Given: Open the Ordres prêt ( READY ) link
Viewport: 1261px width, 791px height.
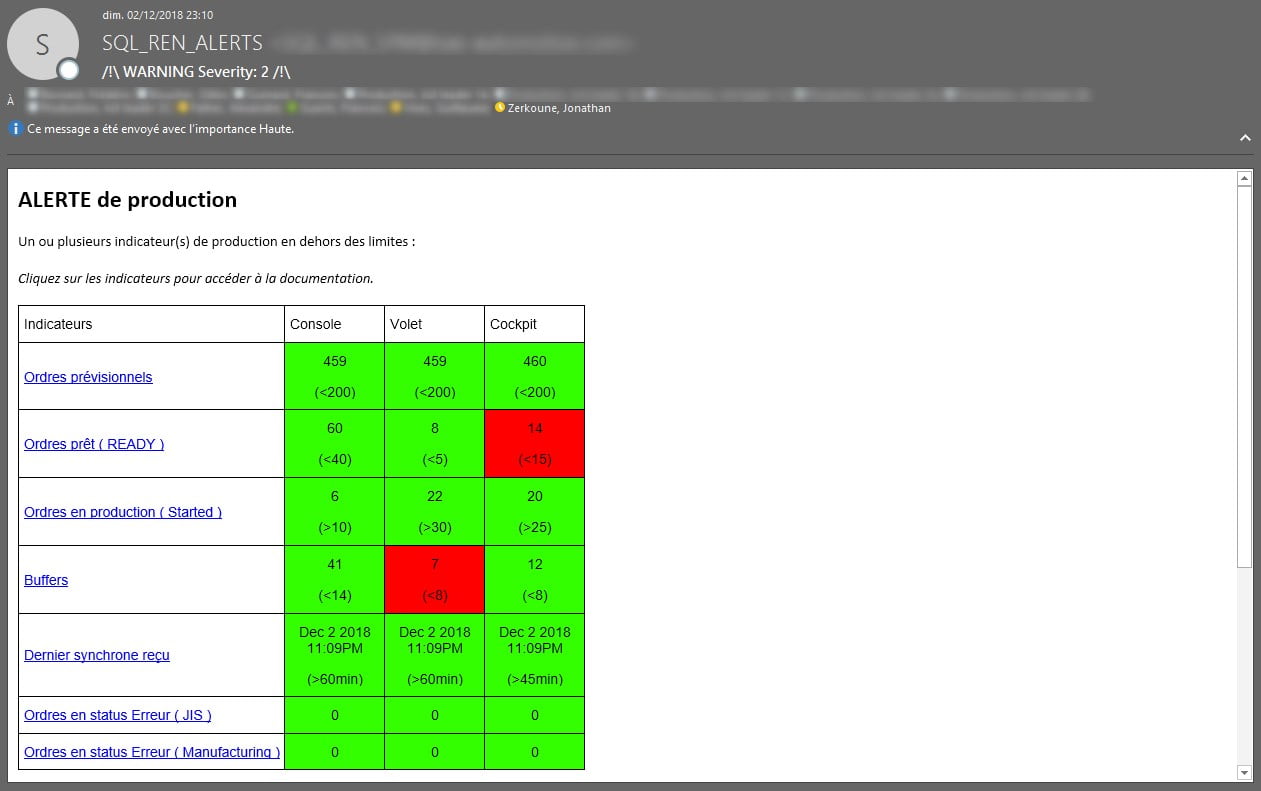Looking at the screenshot, I should point(94,444).
